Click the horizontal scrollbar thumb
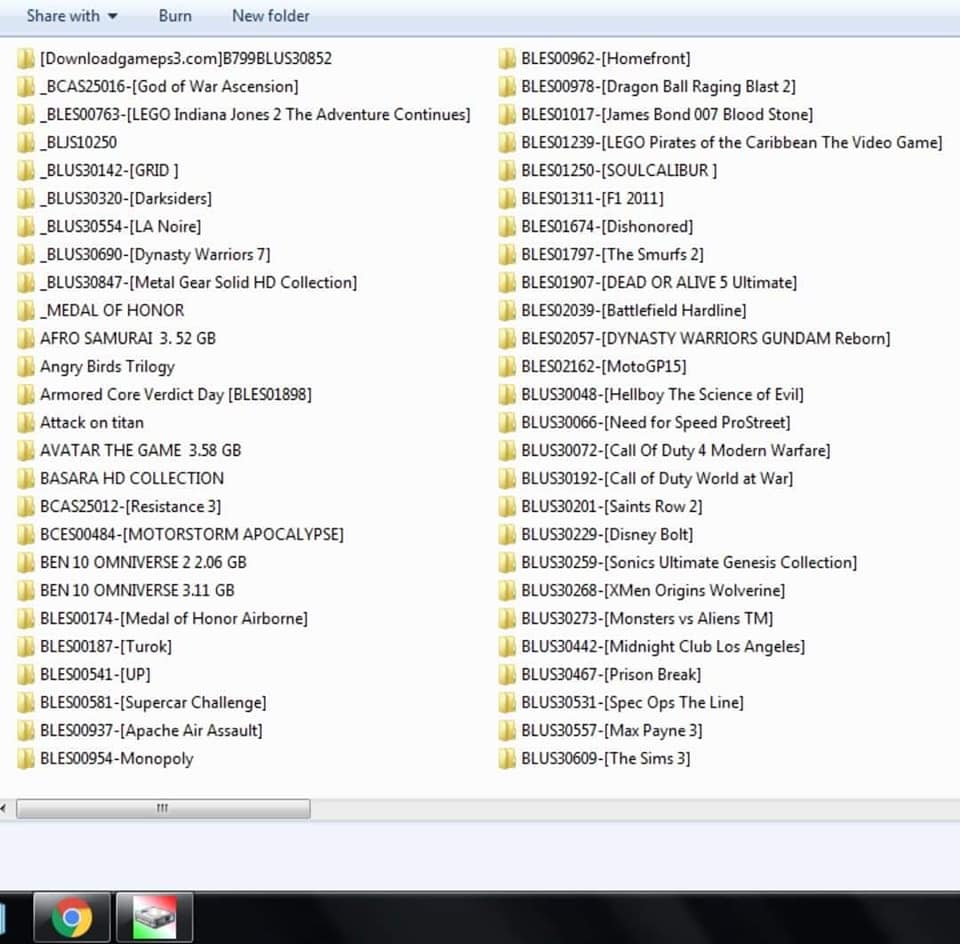Image resolution: width=960 pixels, height=944 pixels. pos(163,809)
